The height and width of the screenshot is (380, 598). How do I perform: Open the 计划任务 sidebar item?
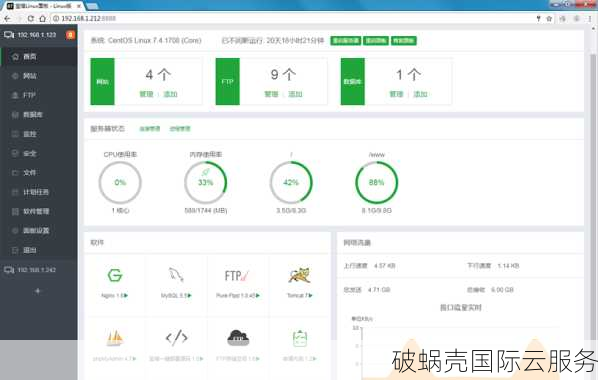coord(38,192)
